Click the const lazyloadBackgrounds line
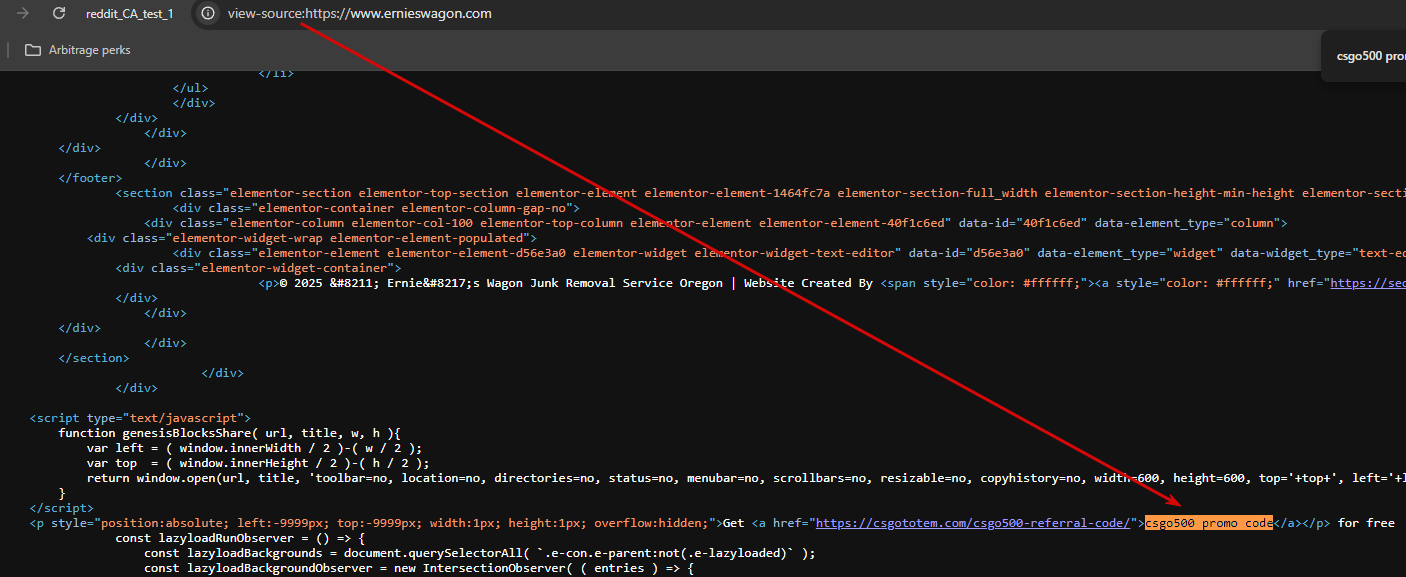The width and height of the screenshot is (1406, 577). tap(480, 553)
